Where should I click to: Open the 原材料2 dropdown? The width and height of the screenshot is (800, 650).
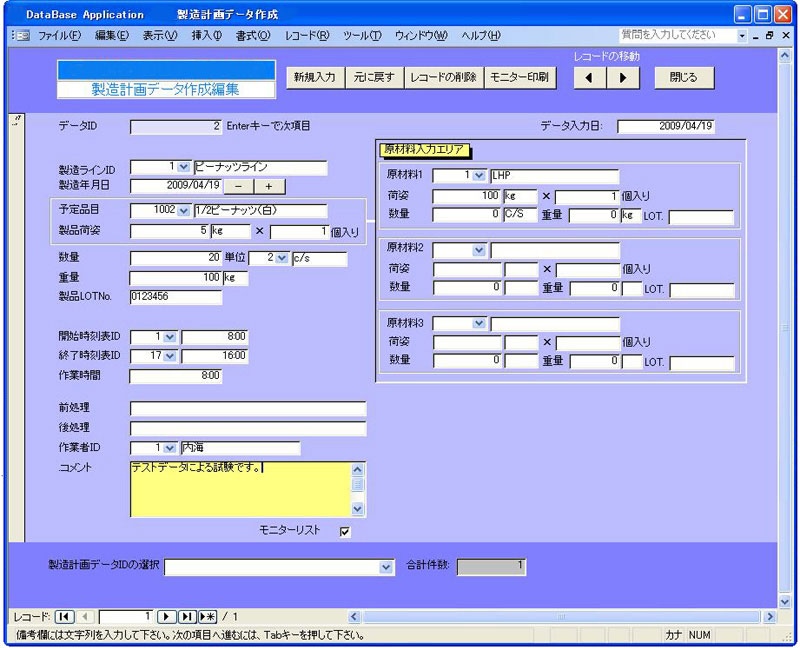pos(479,251)
